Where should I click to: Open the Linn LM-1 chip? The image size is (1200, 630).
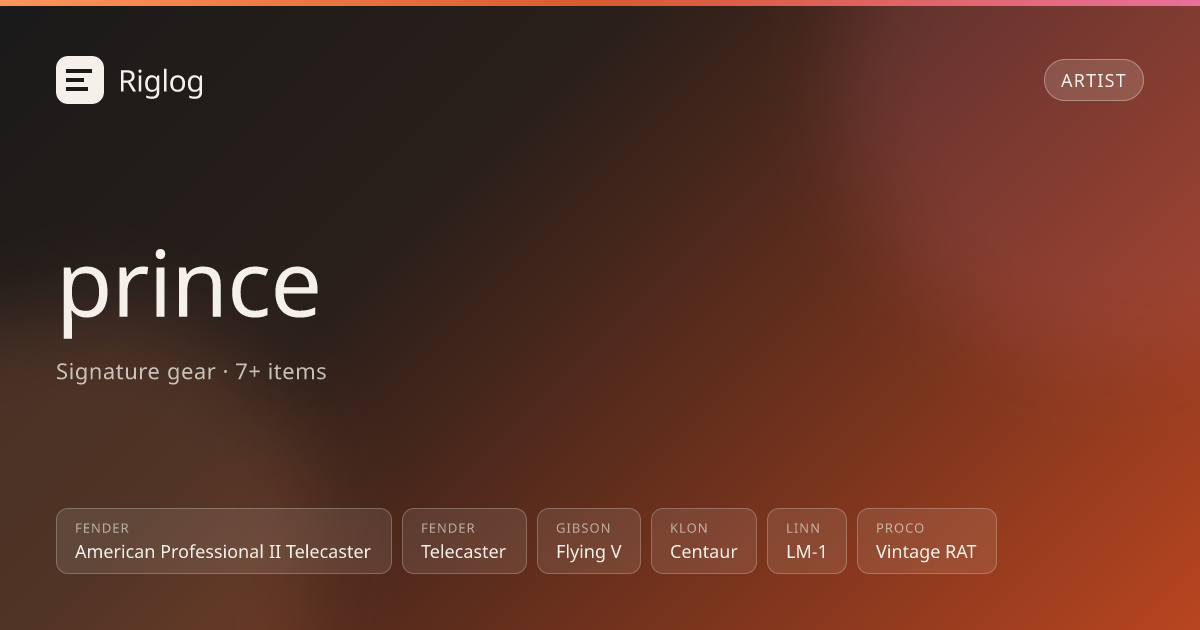(807, 541)
